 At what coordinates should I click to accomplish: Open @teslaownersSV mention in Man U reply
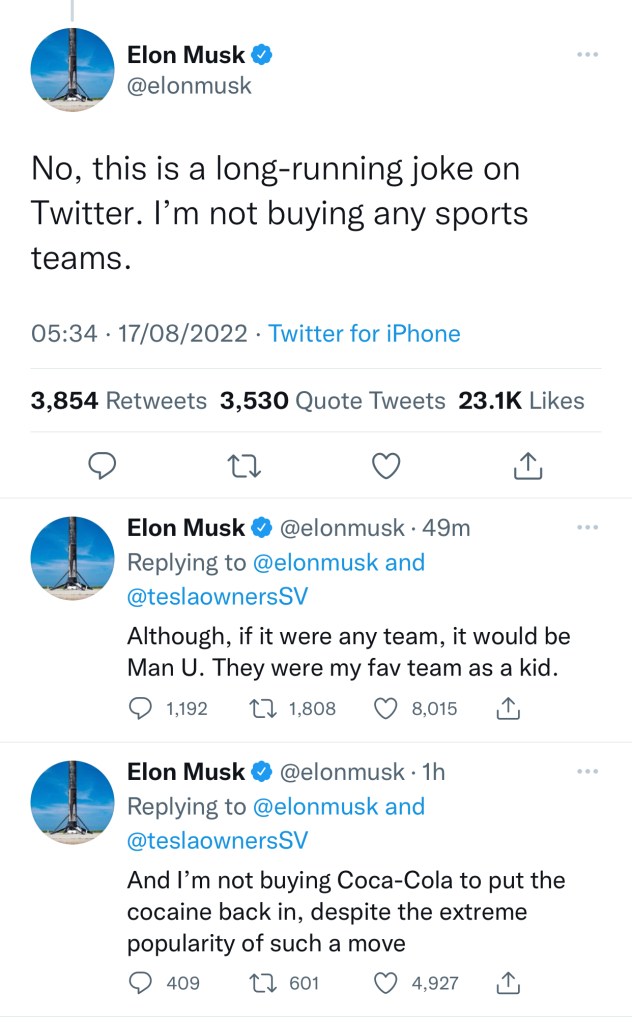click(217, 597)
